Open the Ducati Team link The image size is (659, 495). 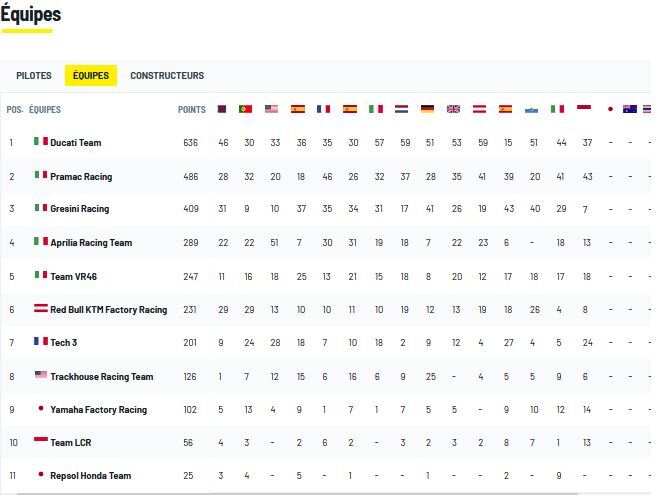click(76, 143)
